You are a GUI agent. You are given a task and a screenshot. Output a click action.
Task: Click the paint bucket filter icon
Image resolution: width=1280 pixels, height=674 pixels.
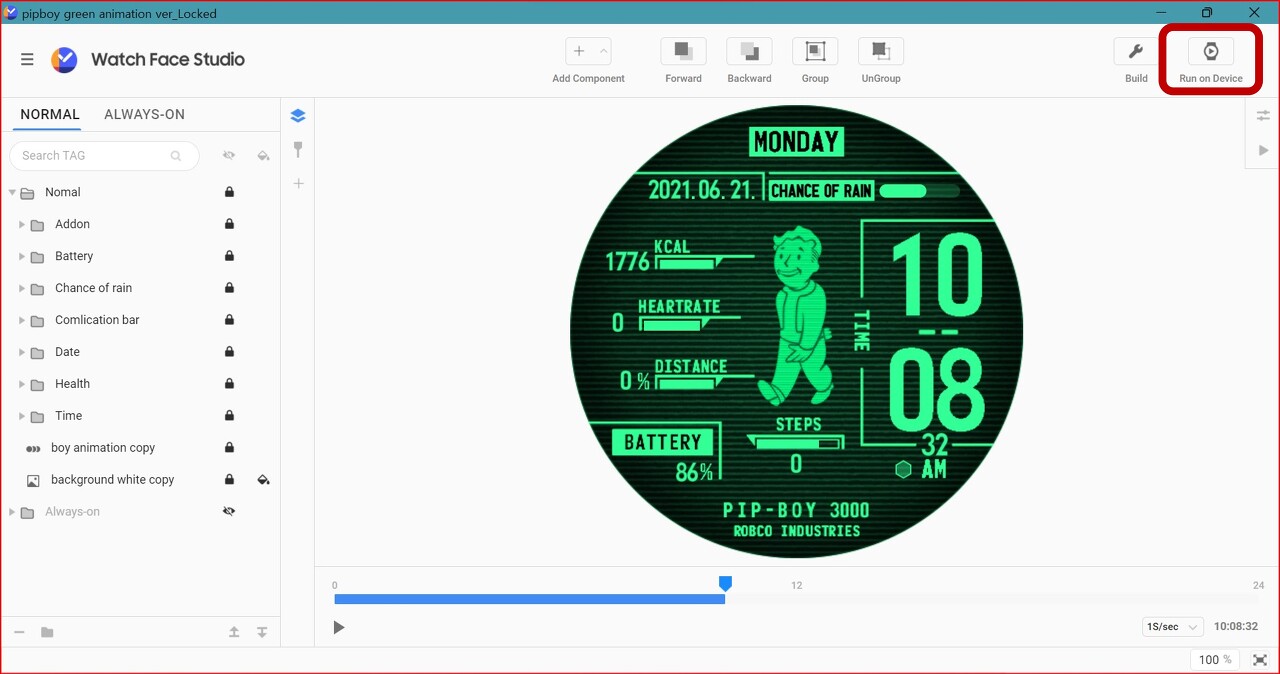[263, 156]
